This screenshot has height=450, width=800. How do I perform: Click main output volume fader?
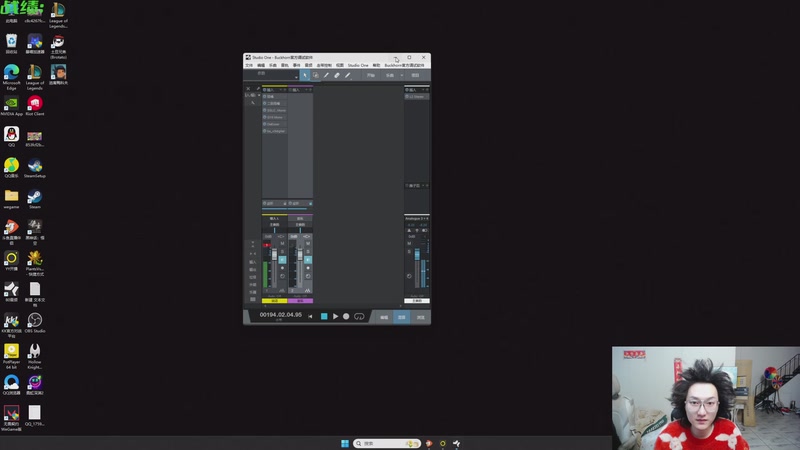[417, 254]
